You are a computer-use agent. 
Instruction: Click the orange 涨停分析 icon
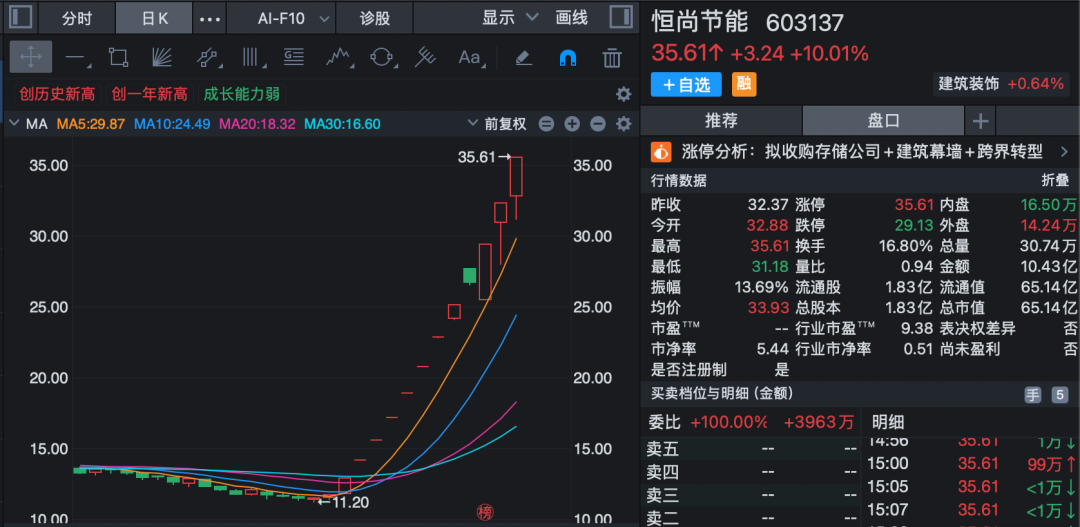[662, 152]
